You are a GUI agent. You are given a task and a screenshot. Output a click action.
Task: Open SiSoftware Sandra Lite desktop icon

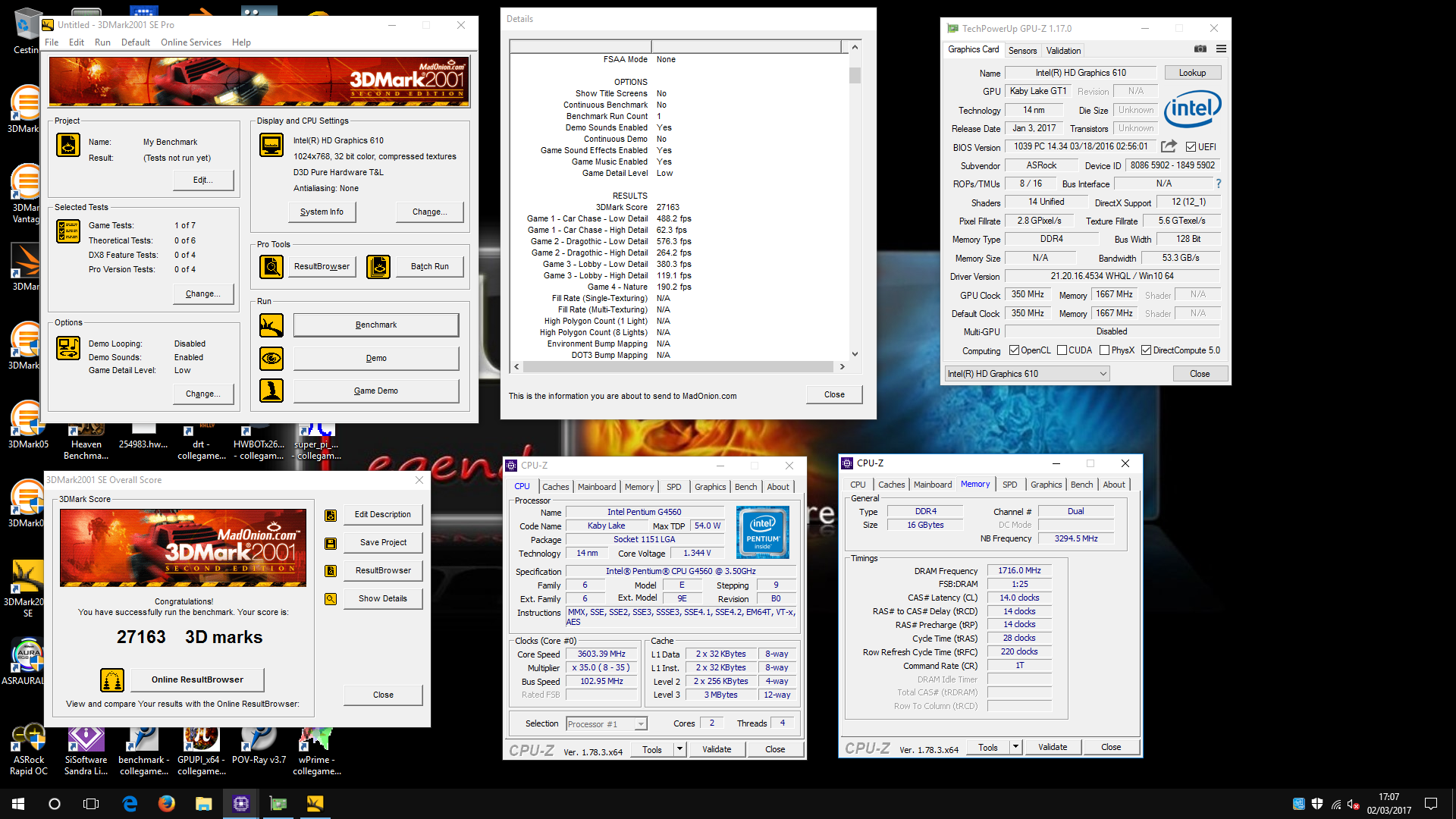(x=86, y=751)
